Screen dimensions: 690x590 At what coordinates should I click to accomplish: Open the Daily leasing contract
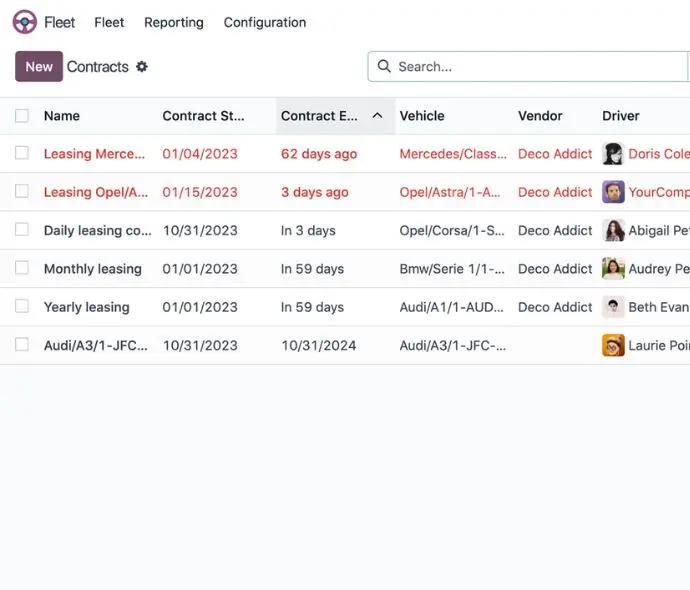click(98, 231)
